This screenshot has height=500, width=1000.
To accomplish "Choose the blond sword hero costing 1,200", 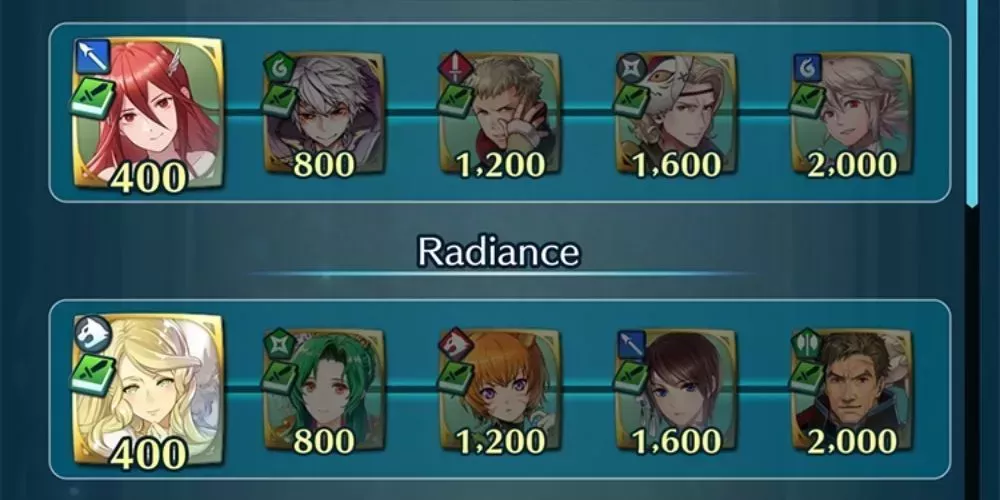I will 501,113.
